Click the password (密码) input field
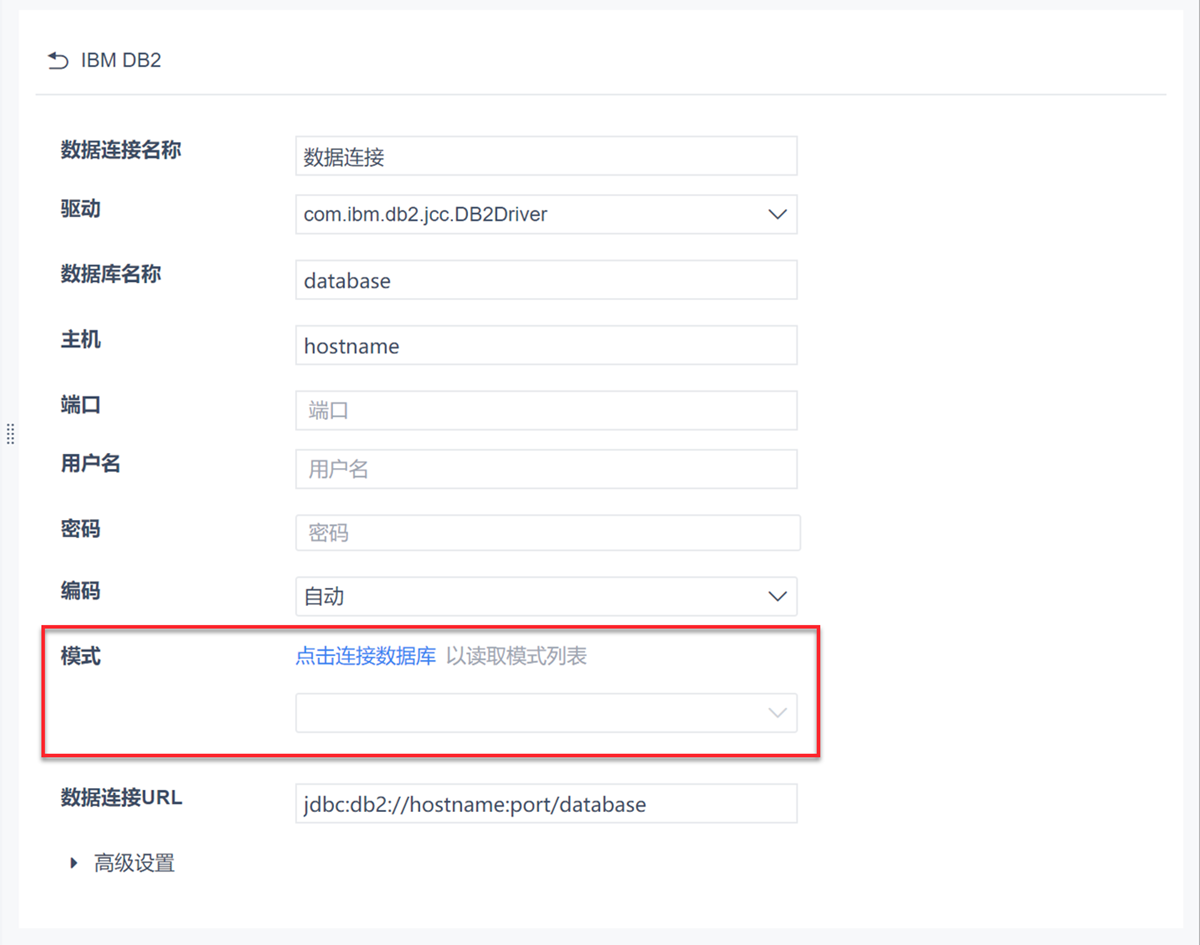 pos(548,533)
